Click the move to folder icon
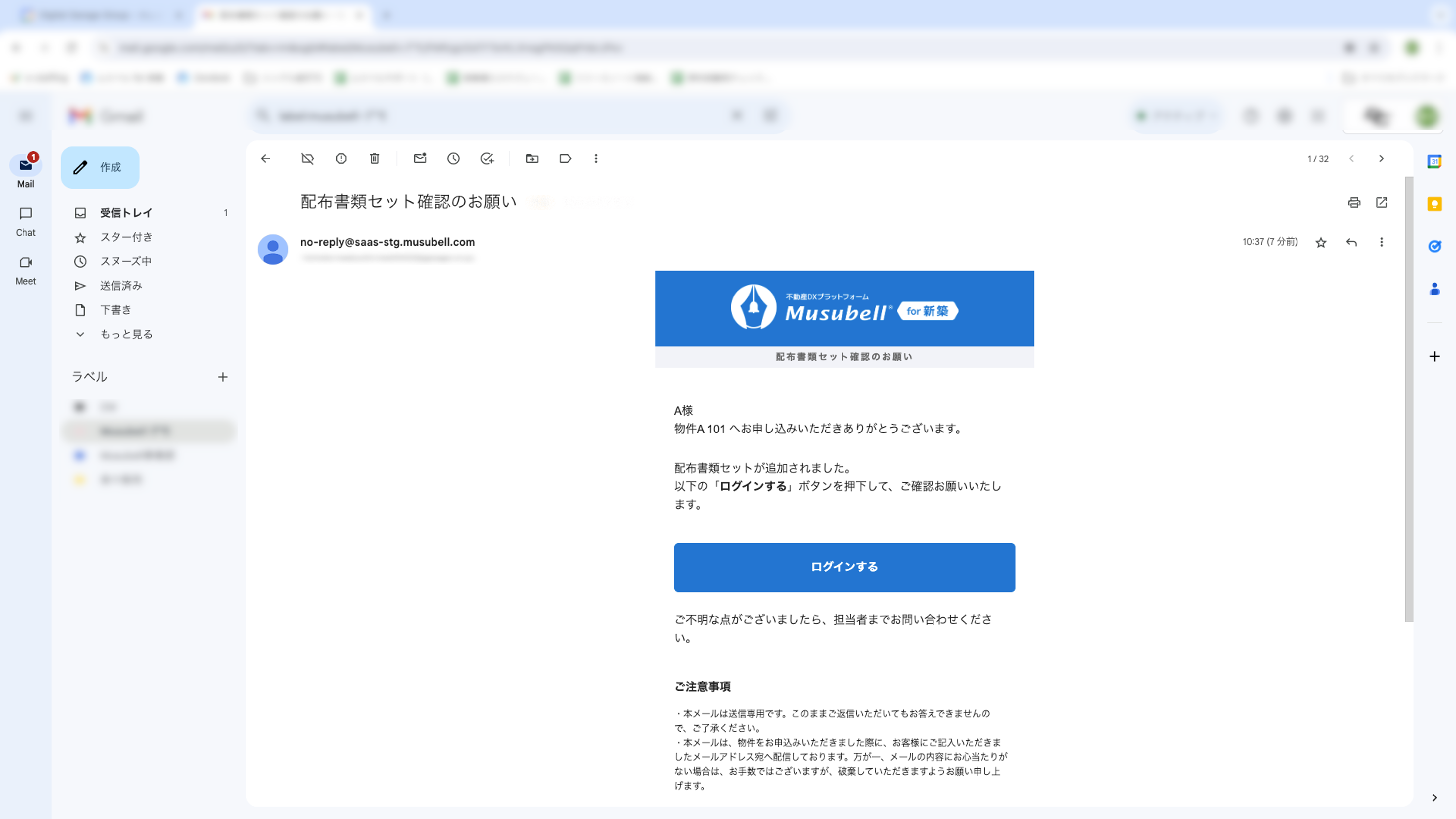The height and width of the screenshot is (819, 1456). 532,159
